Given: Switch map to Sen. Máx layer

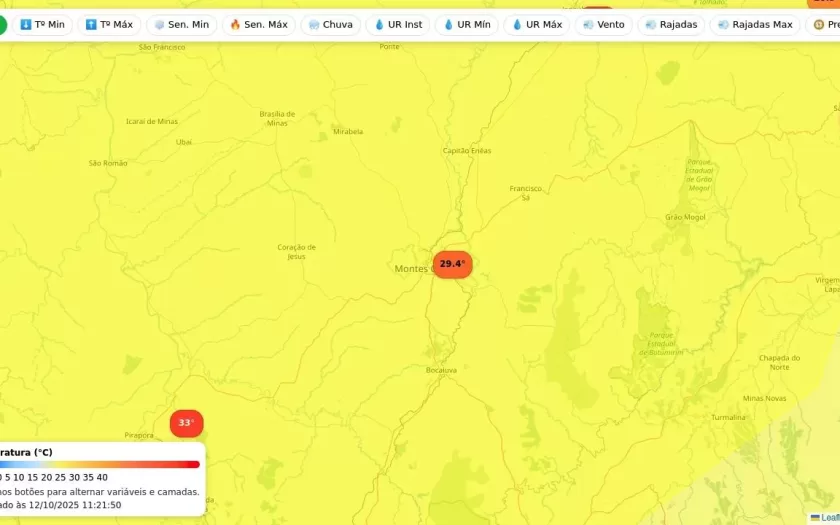Looking at the screenshot, I should pyautogui.click(x=259, y=25).
